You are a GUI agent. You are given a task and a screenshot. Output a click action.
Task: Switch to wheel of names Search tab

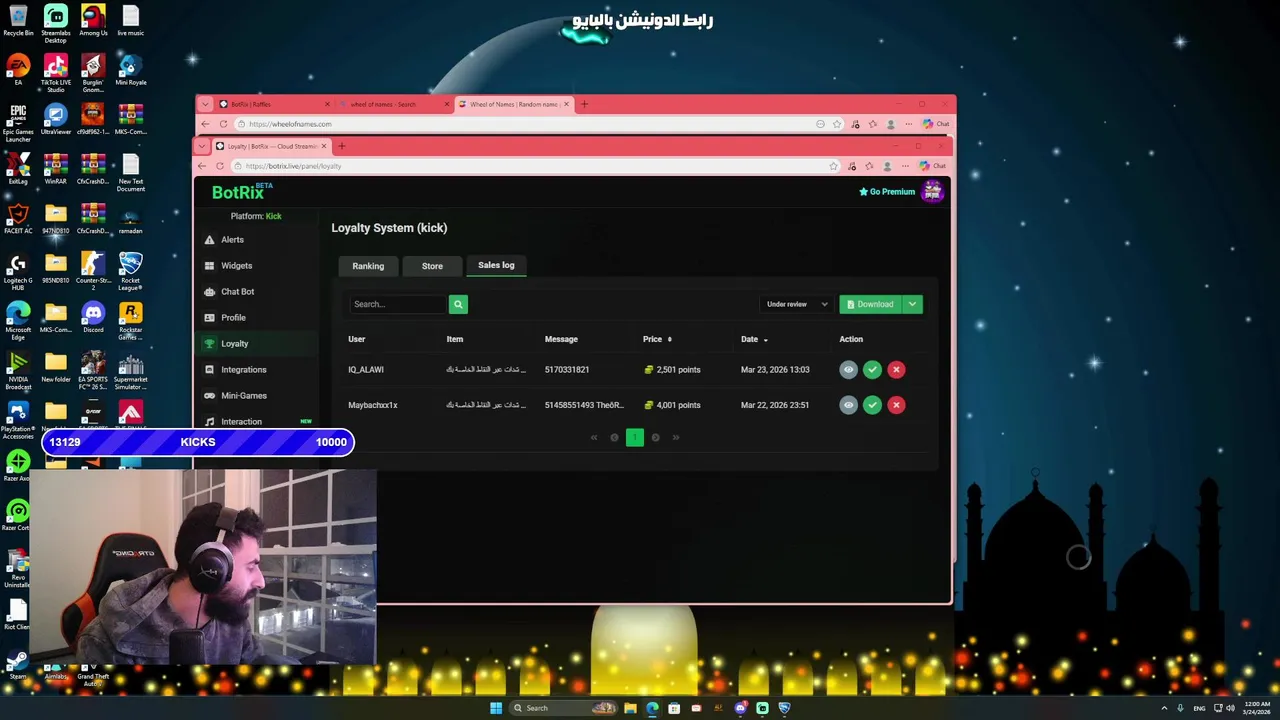395,104
